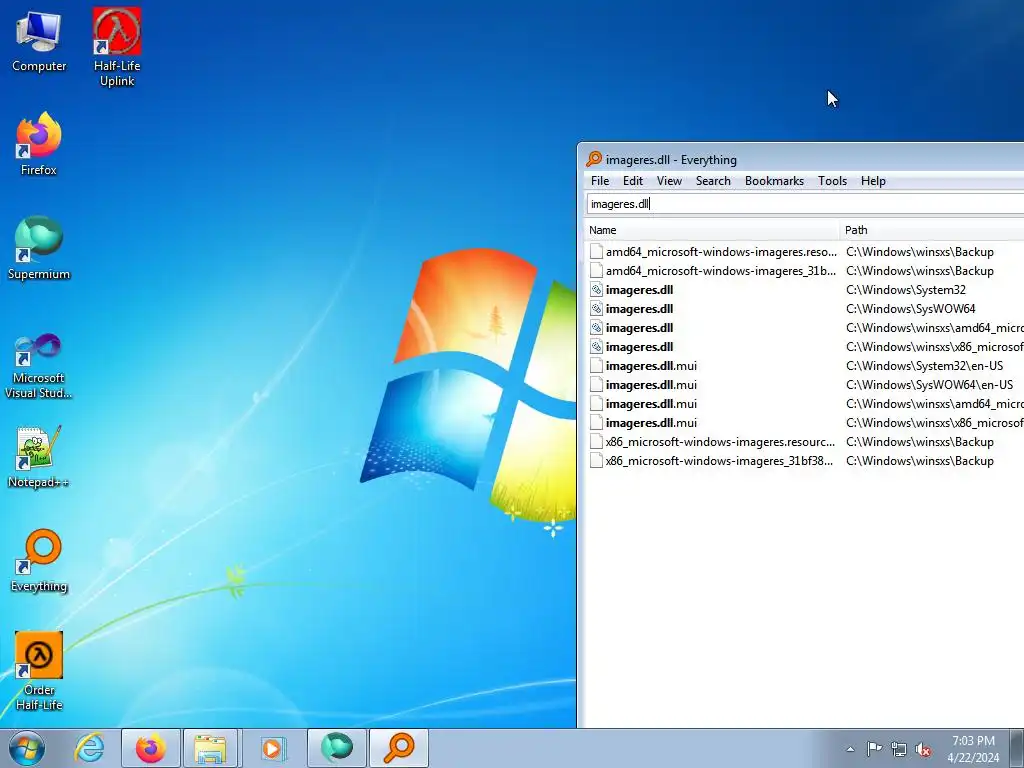Select the Supermium desktop shortcut
Image resolution: width=1024 pixels, height=768 pixels.
pyautogui.click(x=39, y=248)
